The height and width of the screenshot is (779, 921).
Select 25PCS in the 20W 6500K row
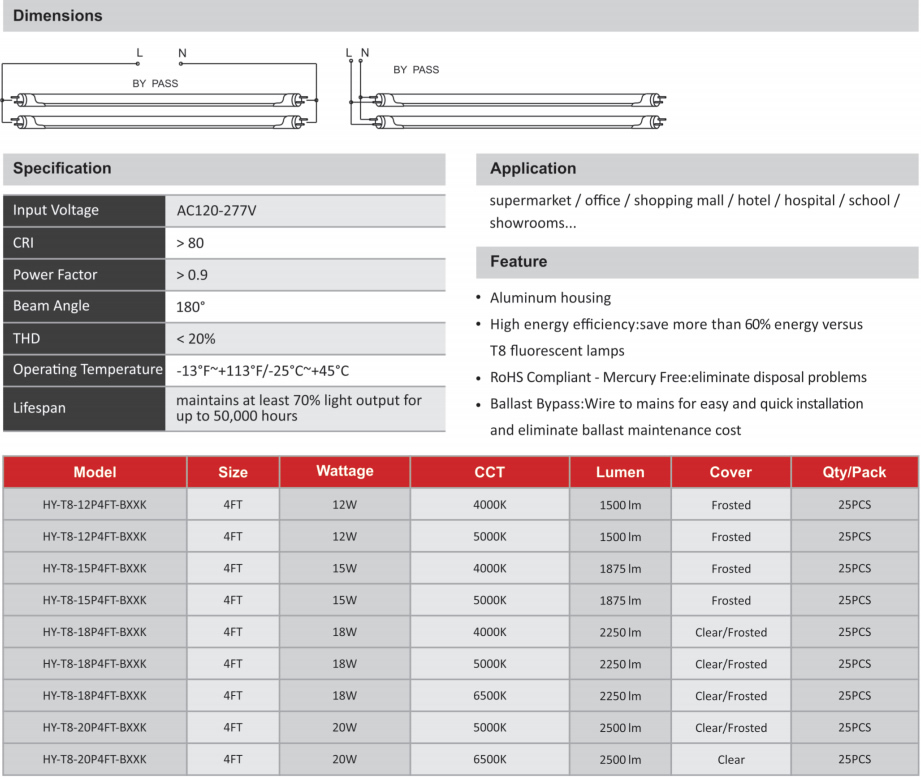coord(855,759)
